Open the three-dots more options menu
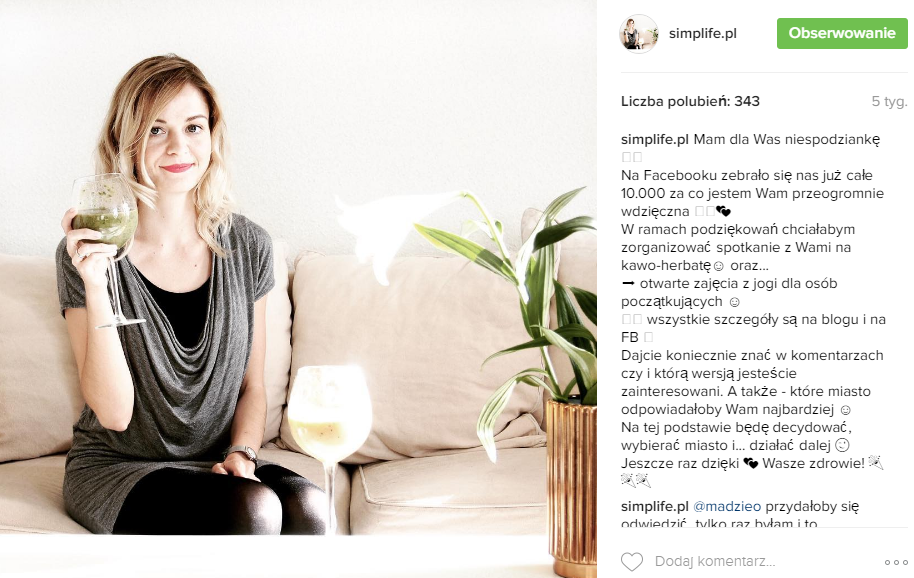Screen dimensions: 914x578 (x=896, y=562)
